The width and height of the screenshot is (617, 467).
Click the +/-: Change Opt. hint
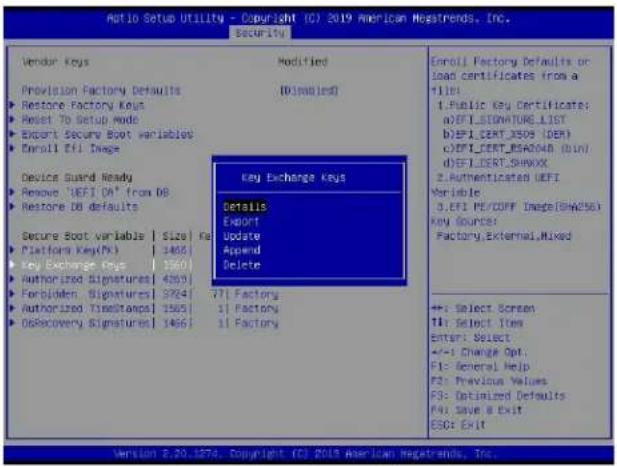(479, 352)
